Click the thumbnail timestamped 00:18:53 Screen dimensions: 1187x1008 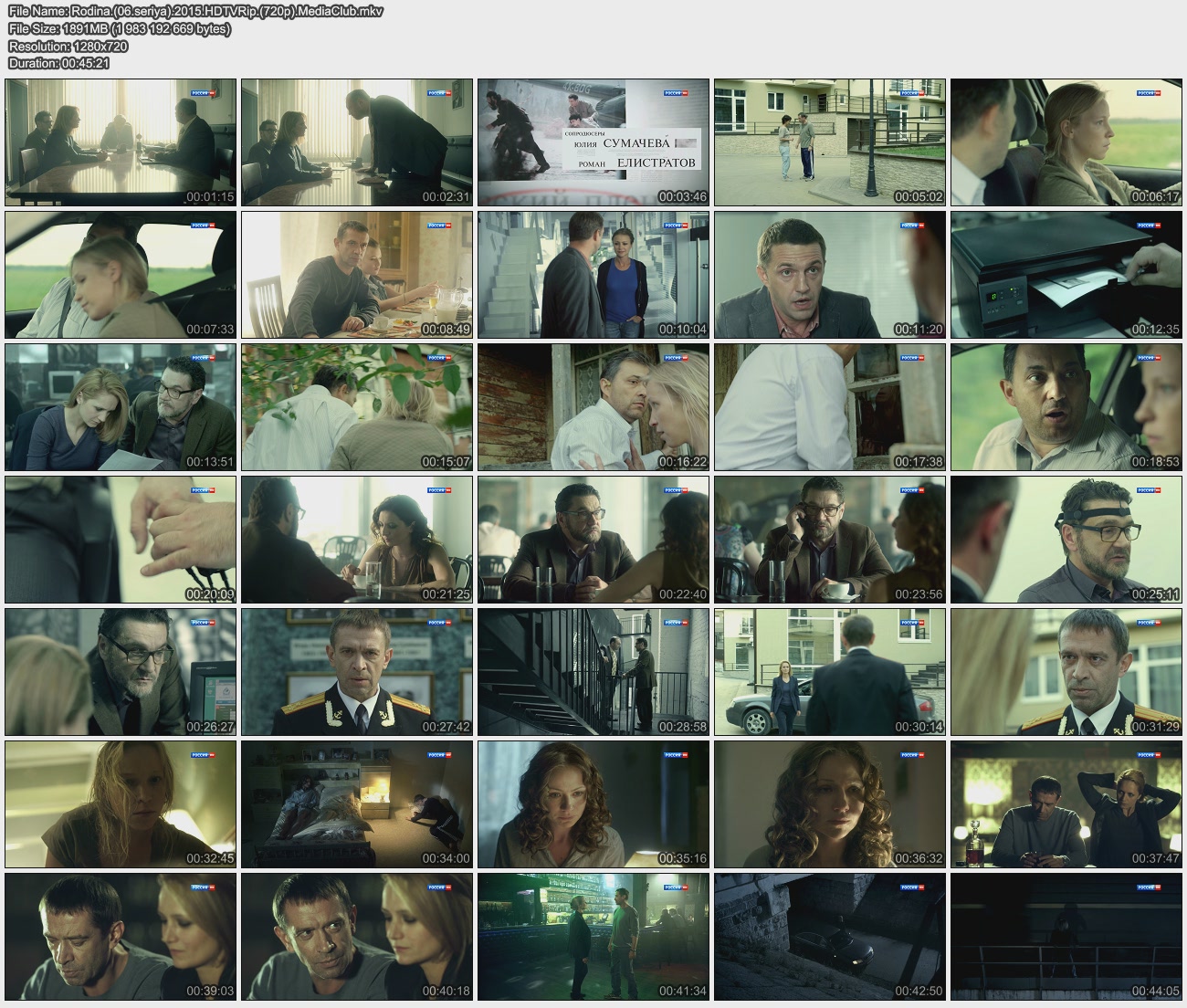click(1066, 407)
